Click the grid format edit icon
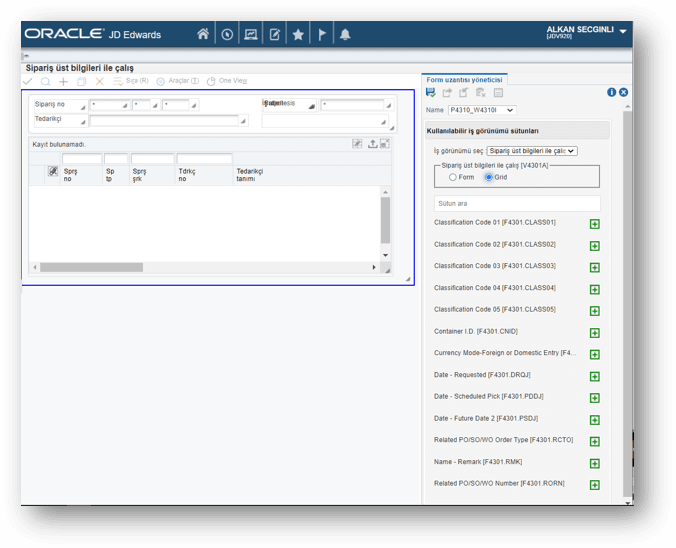 [x=357, y=144]
